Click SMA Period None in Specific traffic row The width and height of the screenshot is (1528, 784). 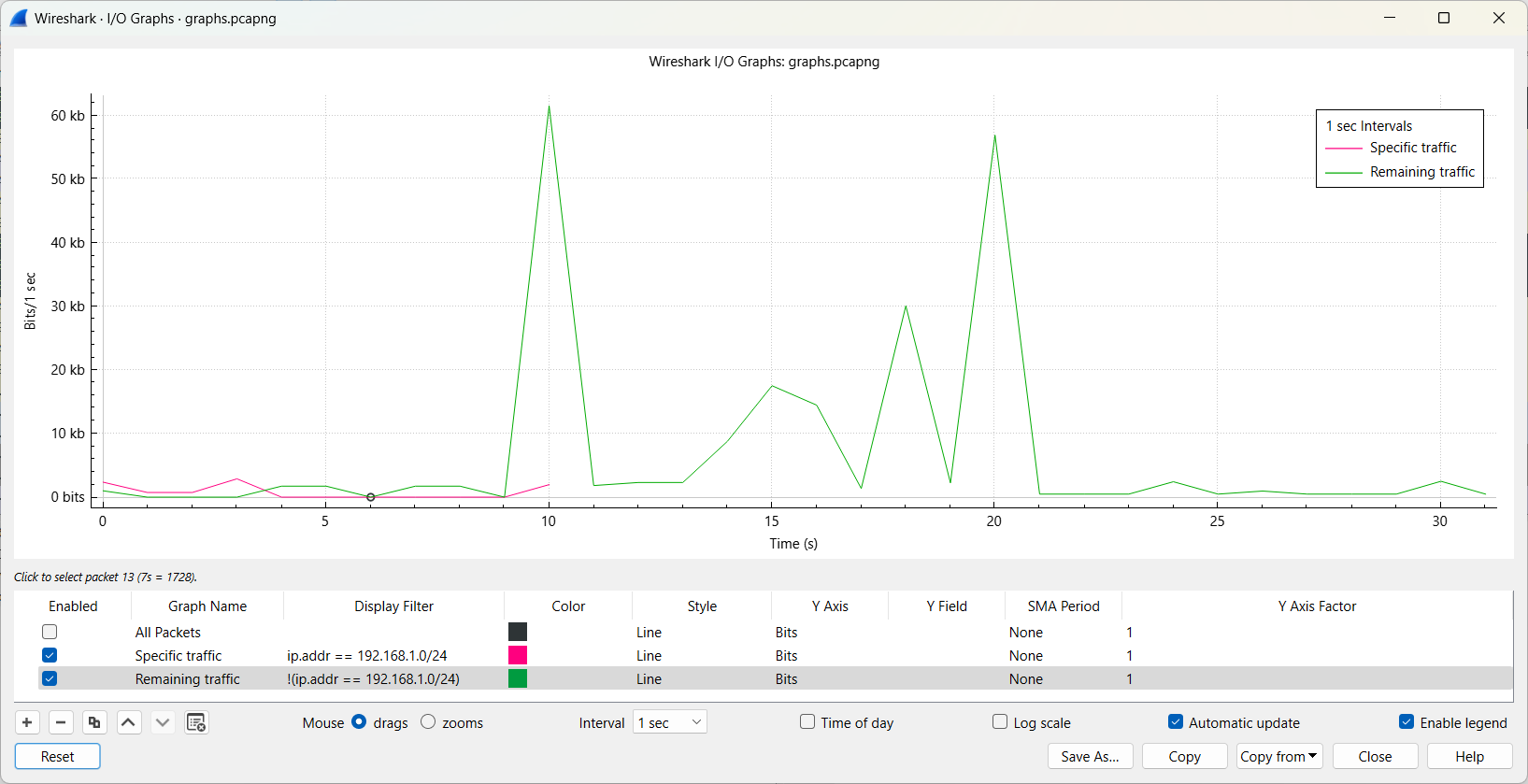(x=1064, y=656)
